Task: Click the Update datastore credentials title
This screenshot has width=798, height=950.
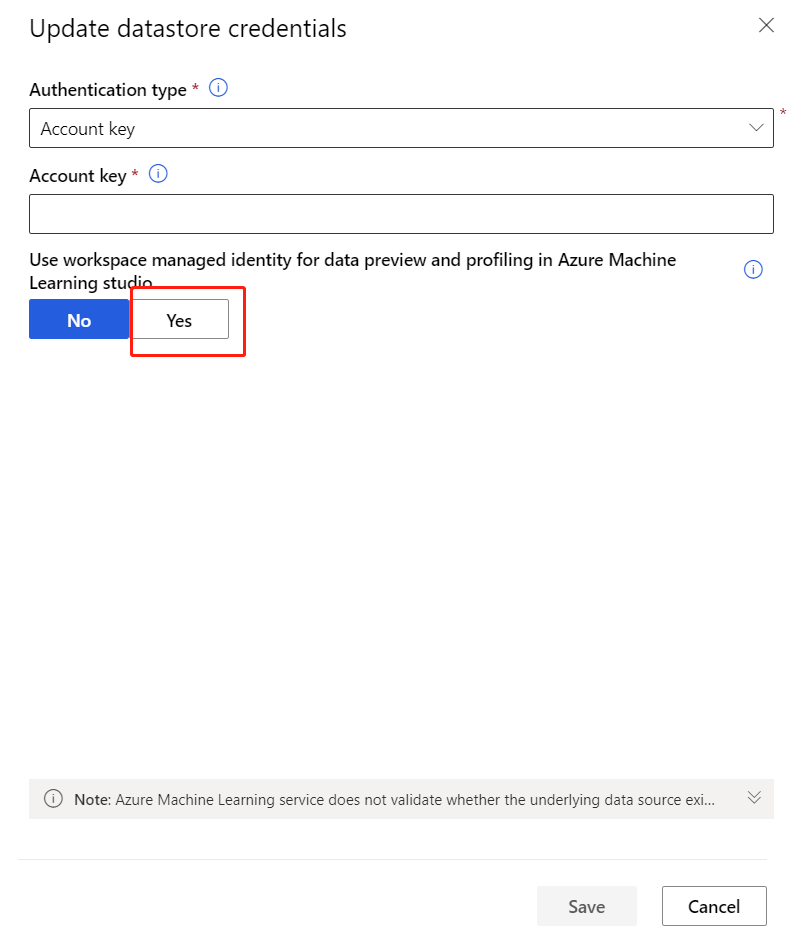Action: (188, 29)
